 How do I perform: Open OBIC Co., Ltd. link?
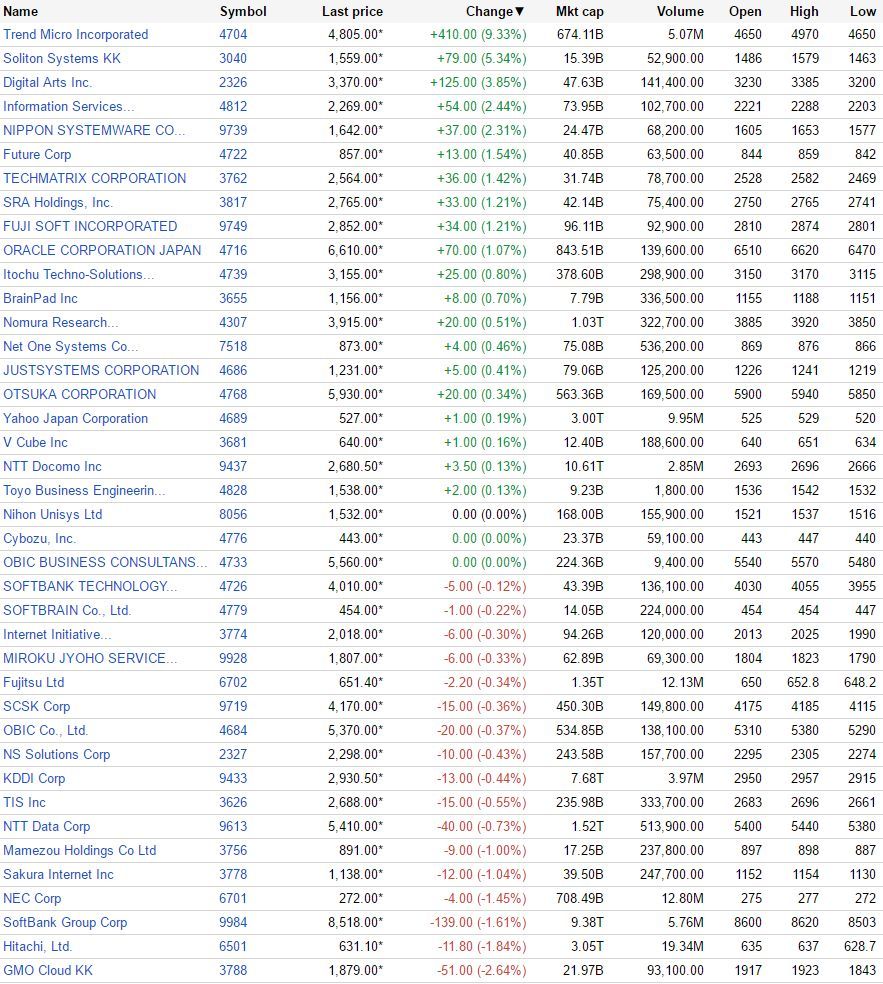click(x=46, y=730)
